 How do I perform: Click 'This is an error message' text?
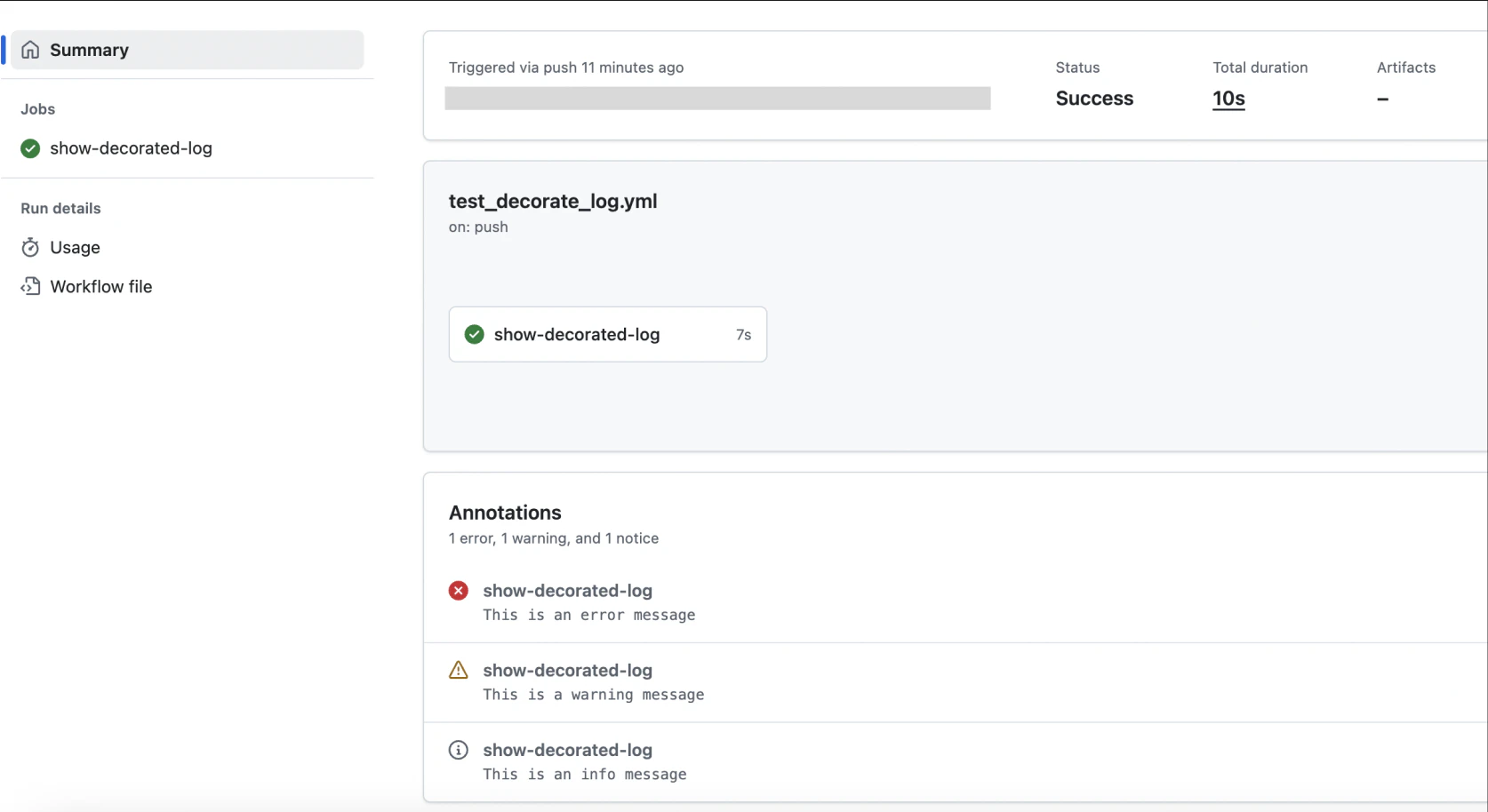click(x=589, y=615)
